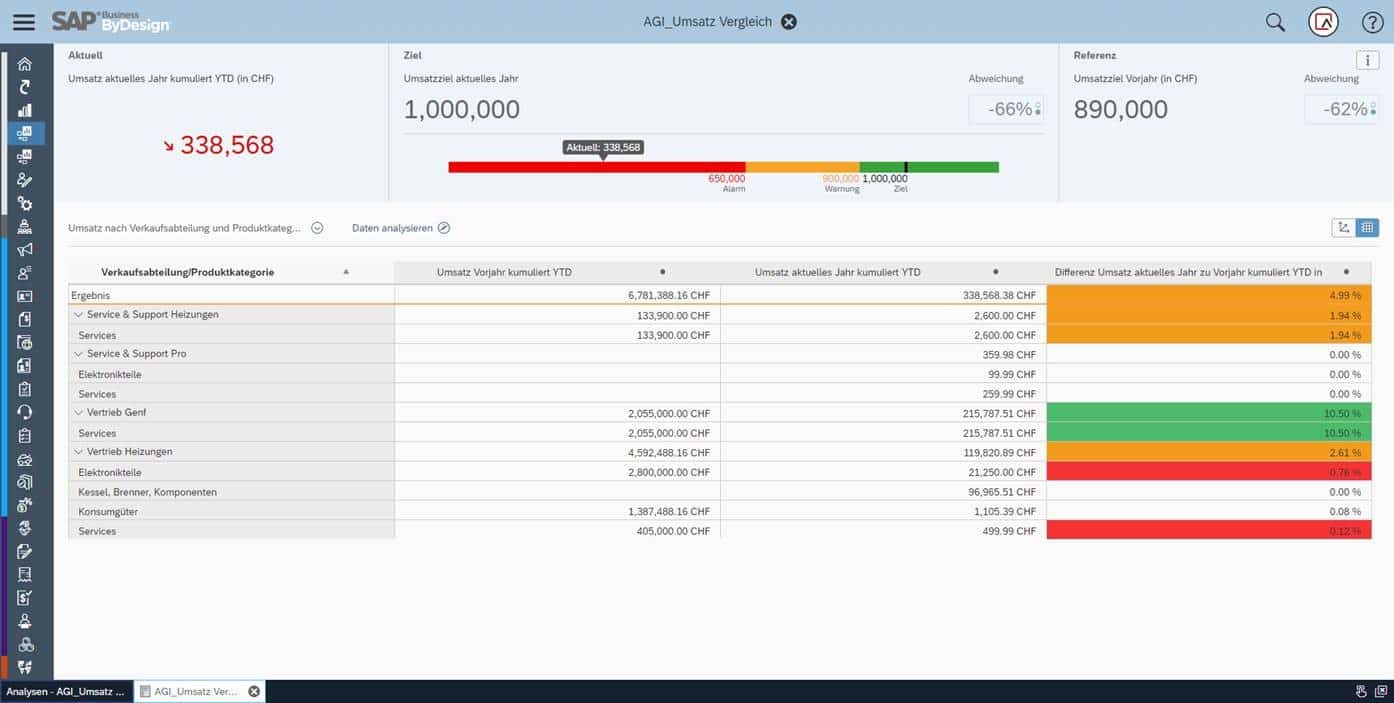Click the bar chart icon in sidebar
This screenshot has height=703, width=1394.
click(x=25, y=110)
